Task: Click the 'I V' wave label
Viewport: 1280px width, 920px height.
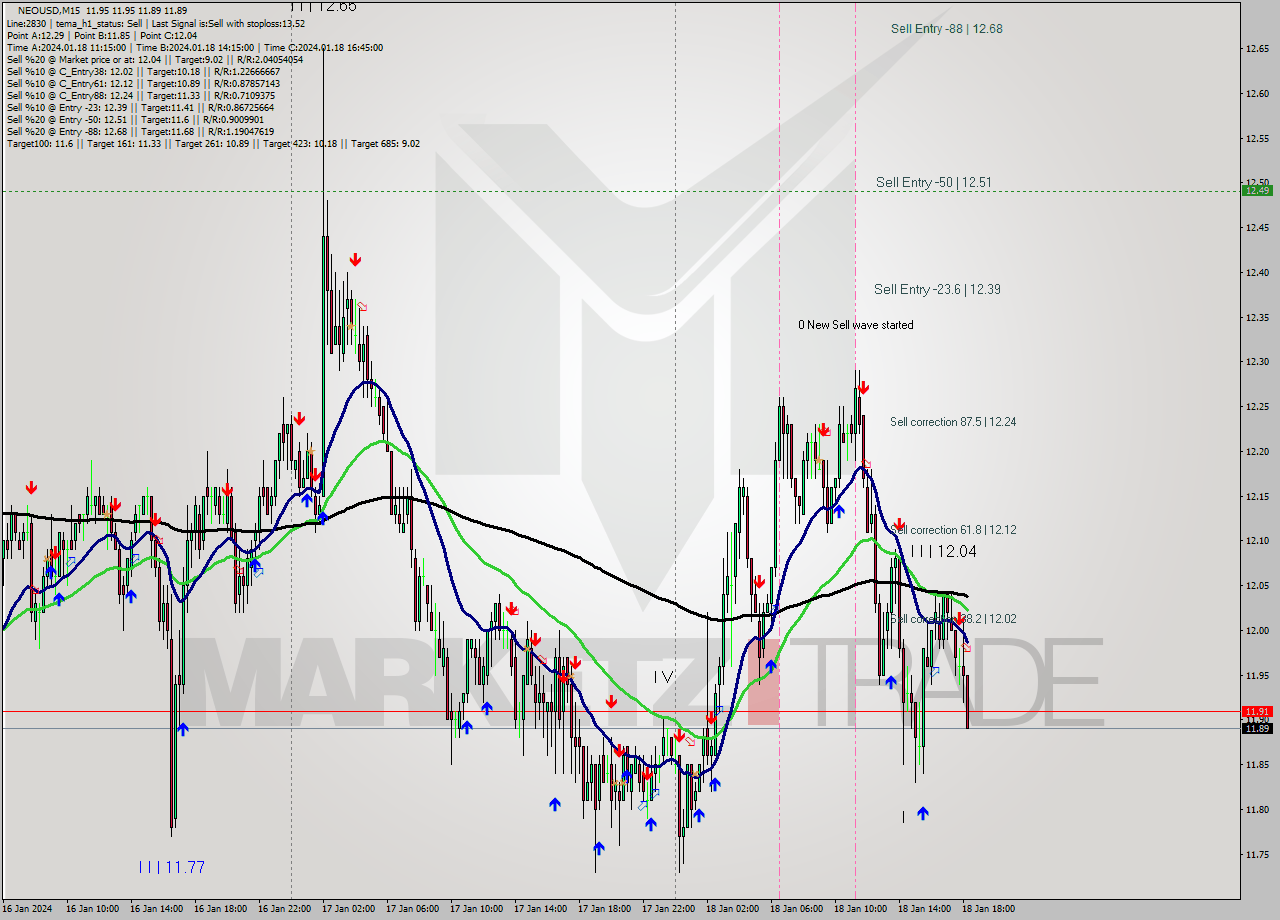Action: 663,677
